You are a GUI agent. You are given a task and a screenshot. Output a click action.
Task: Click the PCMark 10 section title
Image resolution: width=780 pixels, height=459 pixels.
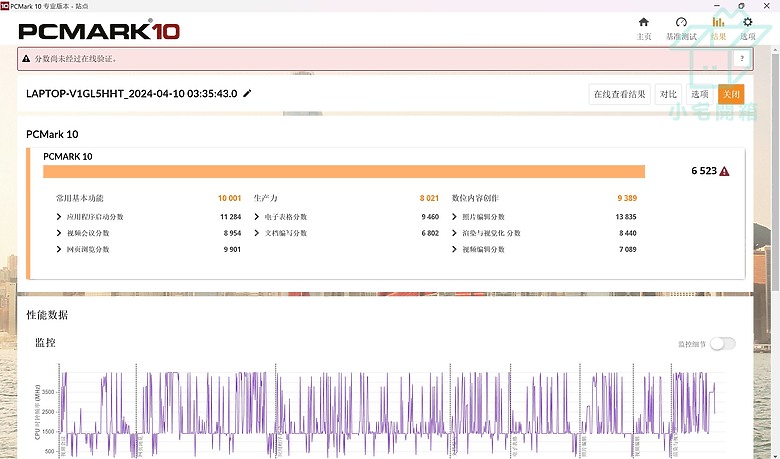(x=52, y=134)
